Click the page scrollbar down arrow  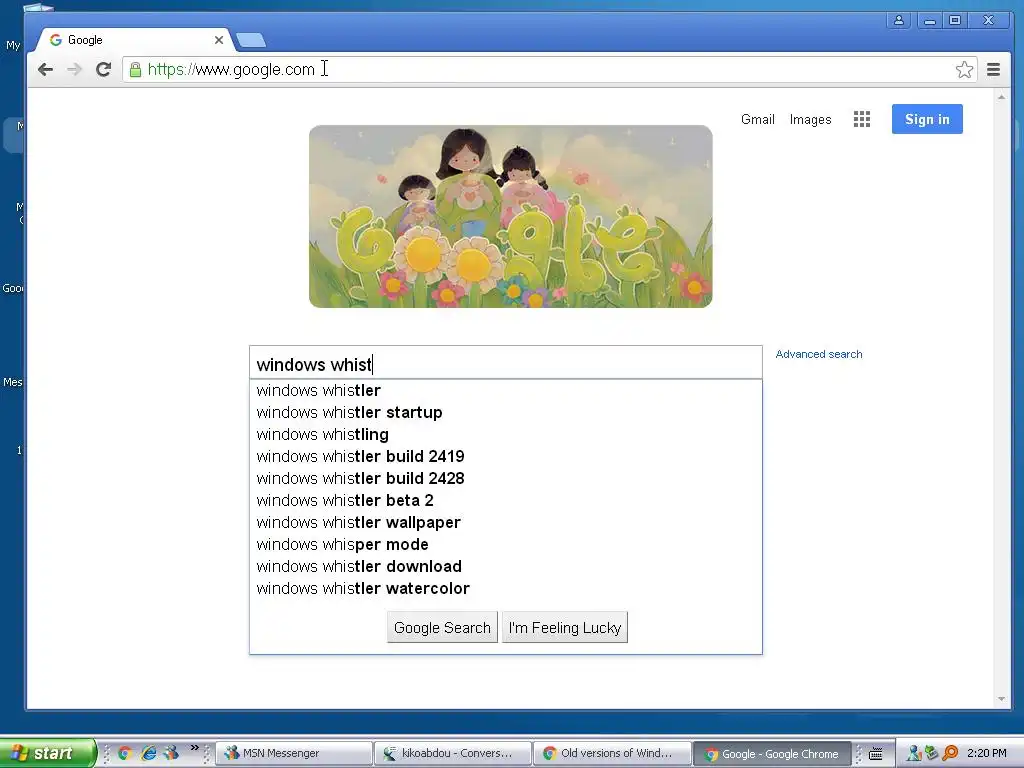click(1001, 699)
